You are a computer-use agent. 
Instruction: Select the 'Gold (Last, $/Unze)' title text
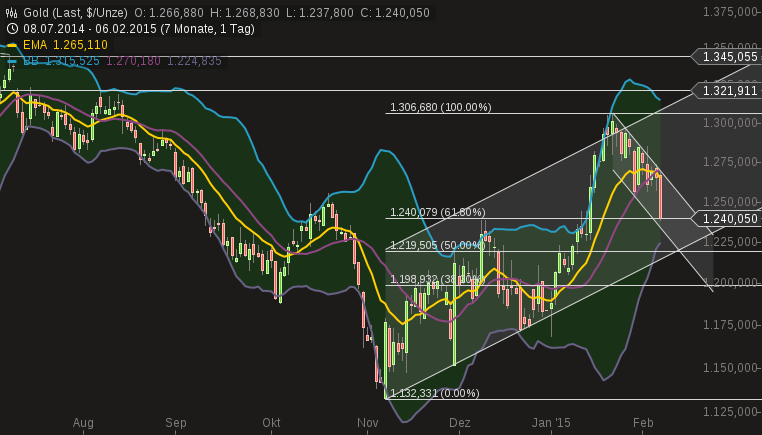coord(75,13)
